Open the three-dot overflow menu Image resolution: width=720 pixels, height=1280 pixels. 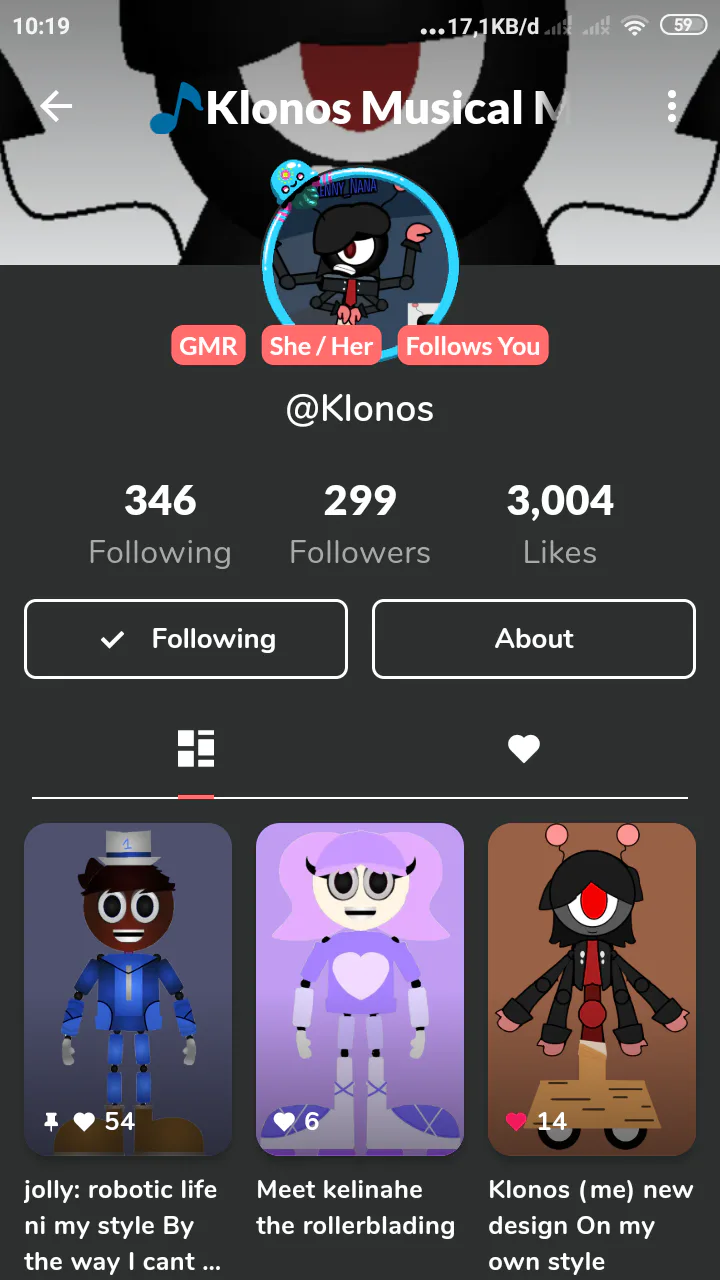(672, 106)
